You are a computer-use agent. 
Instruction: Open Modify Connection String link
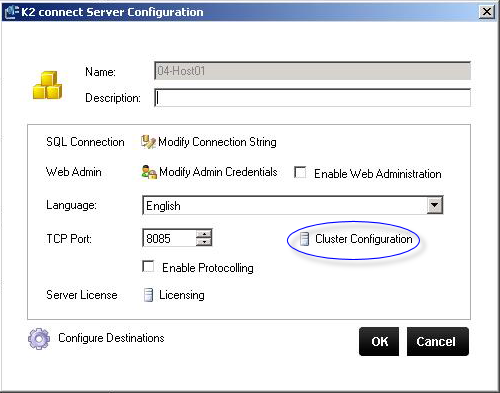[x=217, y=142]
